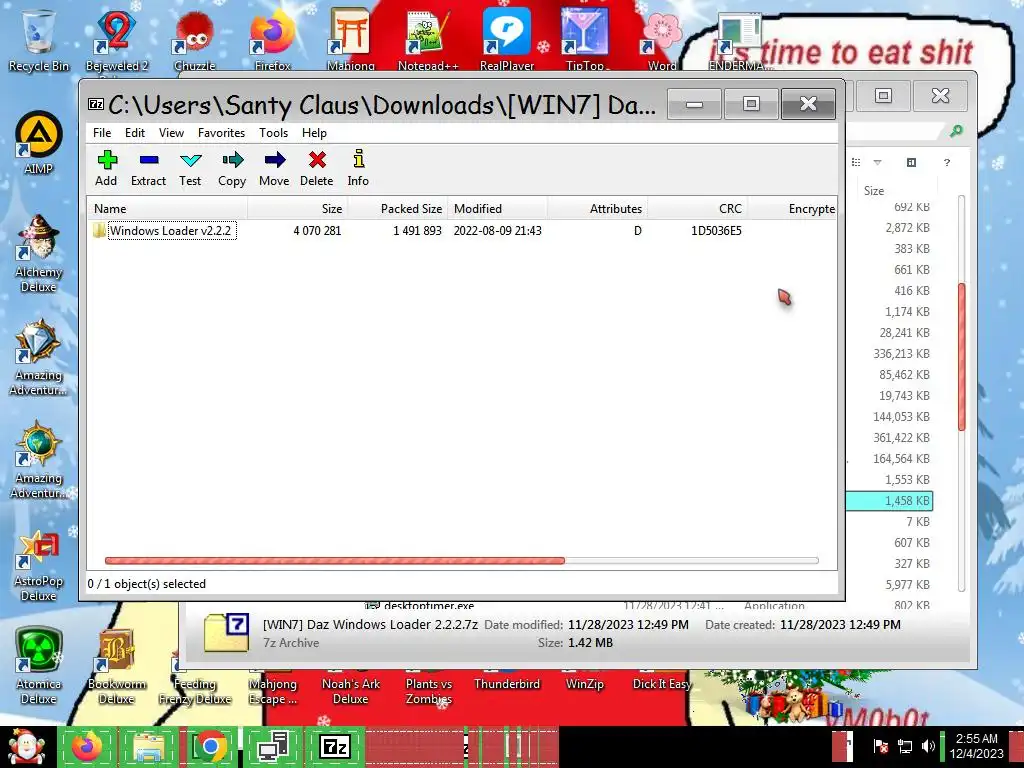The height and width of the screenshot is (768, 1024).
Task: Sort by the CRC column header
Action: [x=697, y=209]
